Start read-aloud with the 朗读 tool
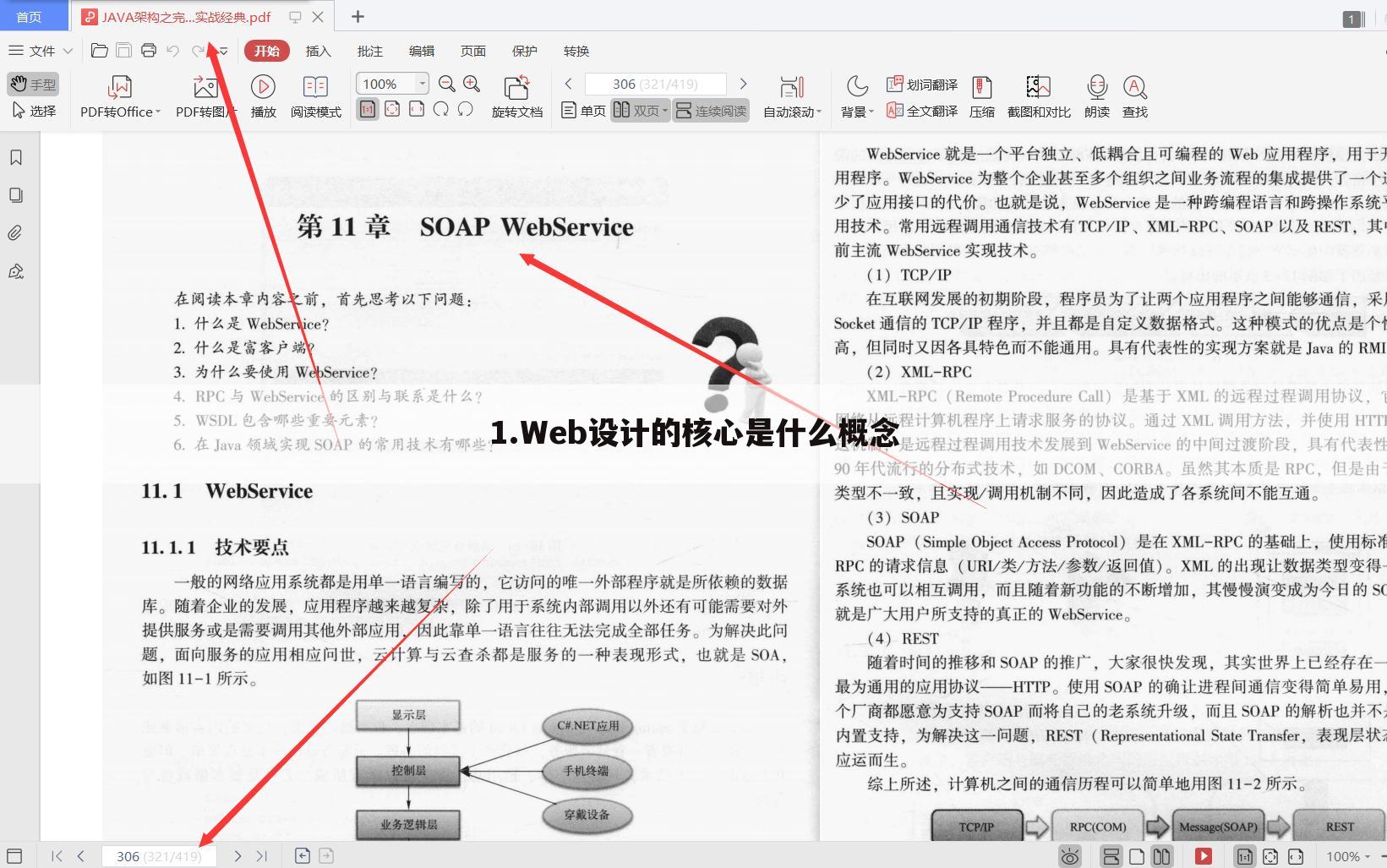The image size is (1387, 868). (1095, 96)
